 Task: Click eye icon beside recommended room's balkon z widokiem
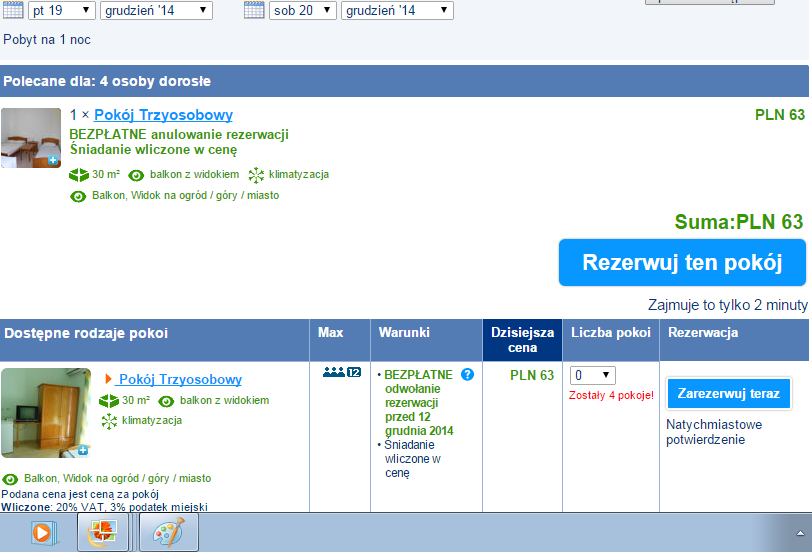(x=136, y=176)
